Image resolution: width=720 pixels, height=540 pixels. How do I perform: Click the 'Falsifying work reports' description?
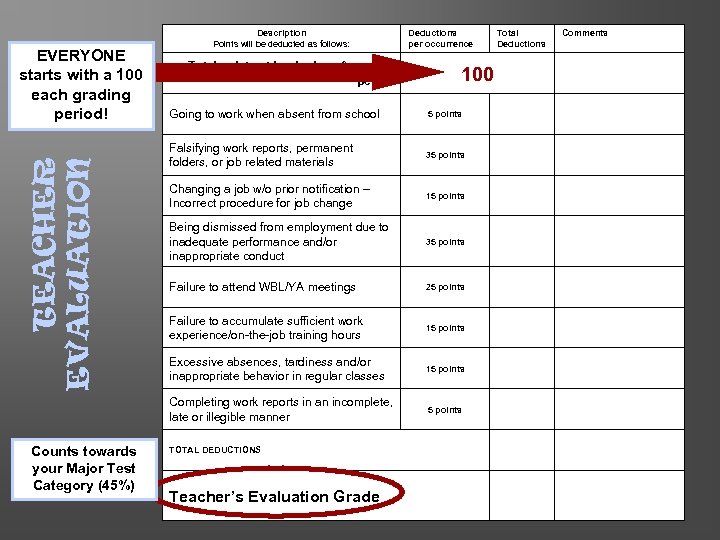pos(261,155)
